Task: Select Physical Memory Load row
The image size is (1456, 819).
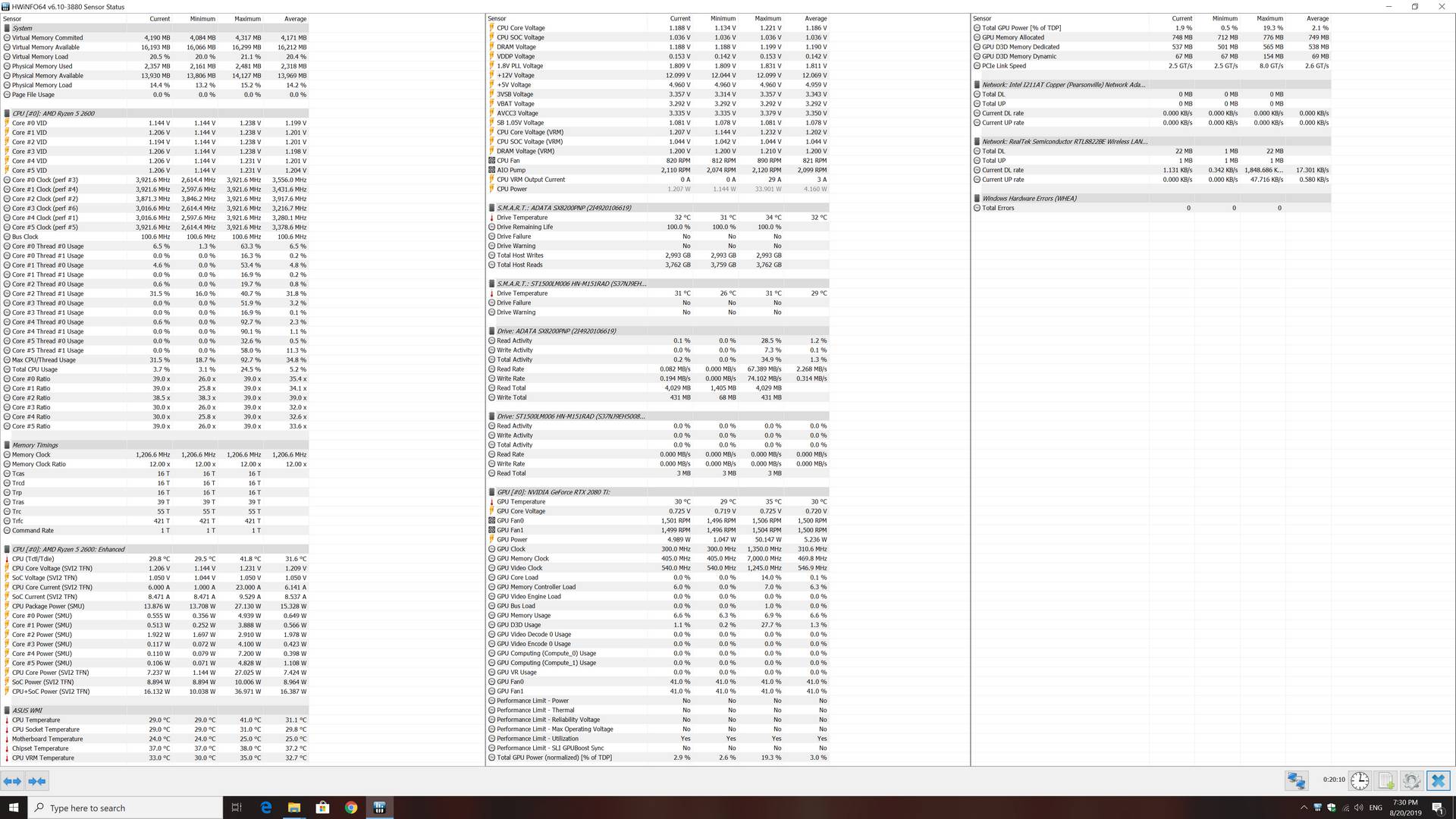Action: coord(155,85)
